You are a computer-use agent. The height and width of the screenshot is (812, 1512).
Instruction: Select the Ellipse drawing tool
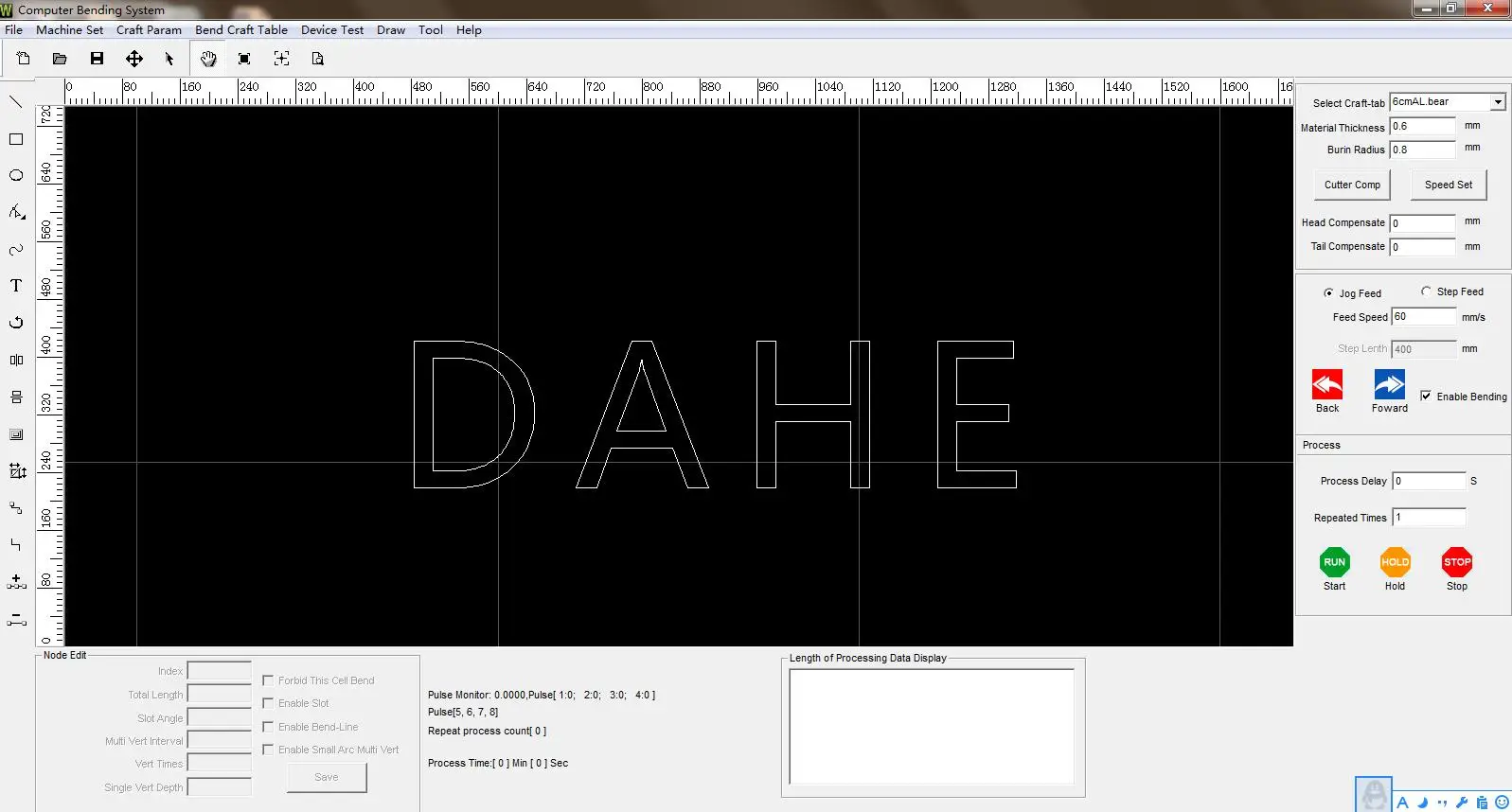pos(16,175)
